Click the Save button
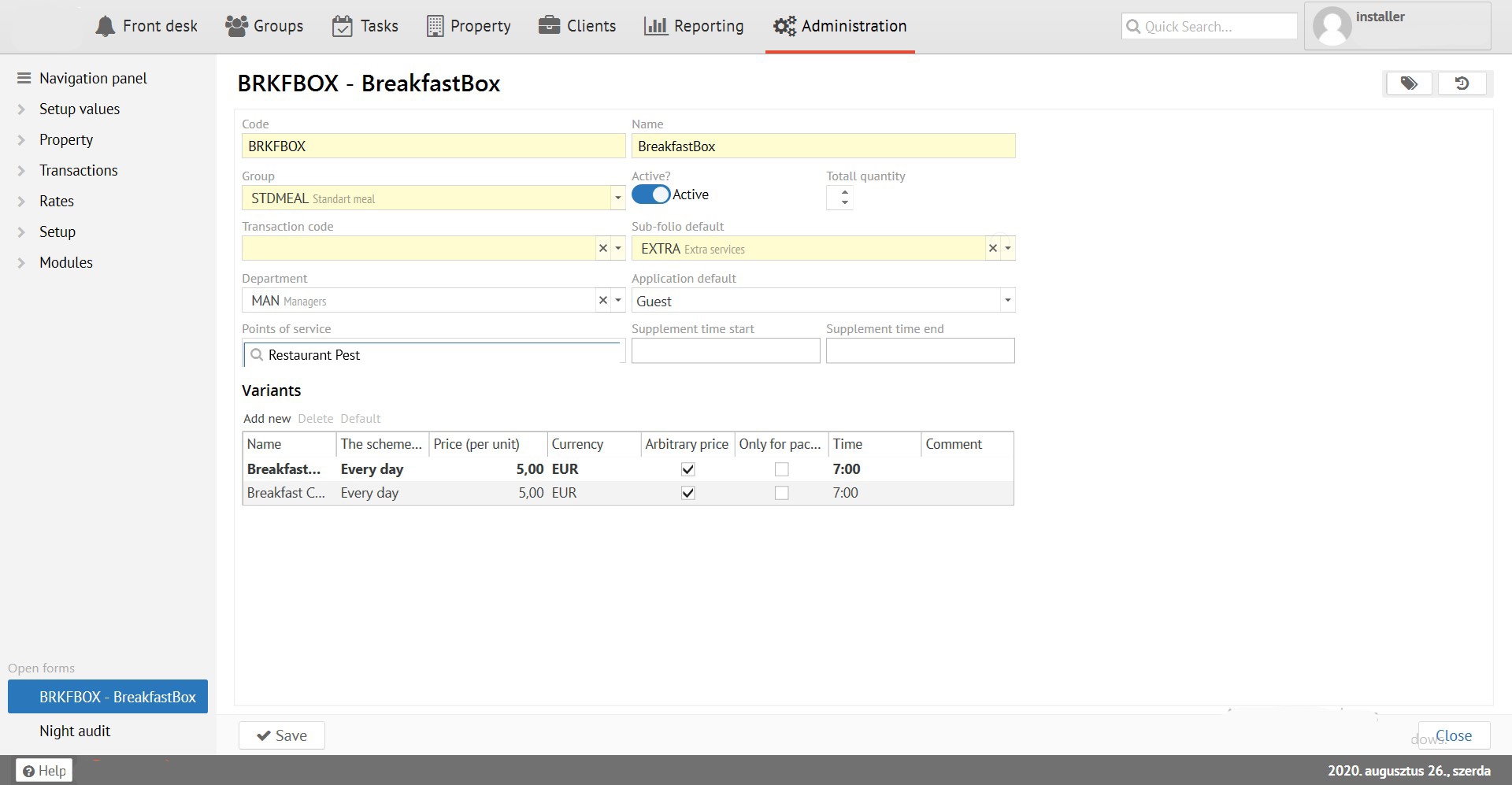The width and height of the screenshot is (1512, 785). (x=282, y=735)
